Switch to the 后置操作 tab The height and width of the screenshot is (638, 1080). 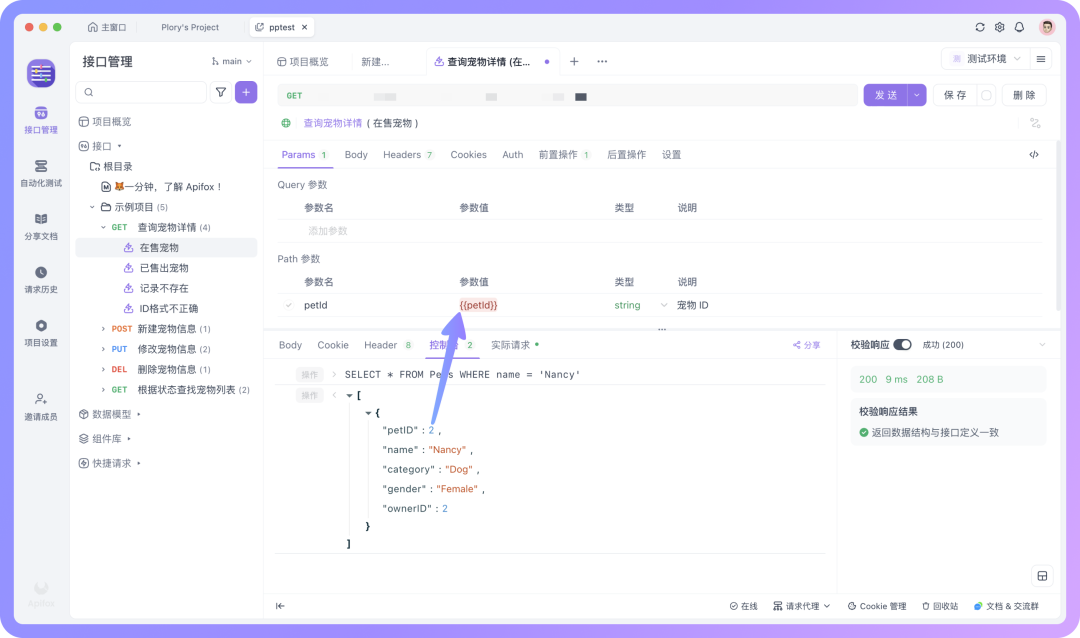click(x=626, y=155)
